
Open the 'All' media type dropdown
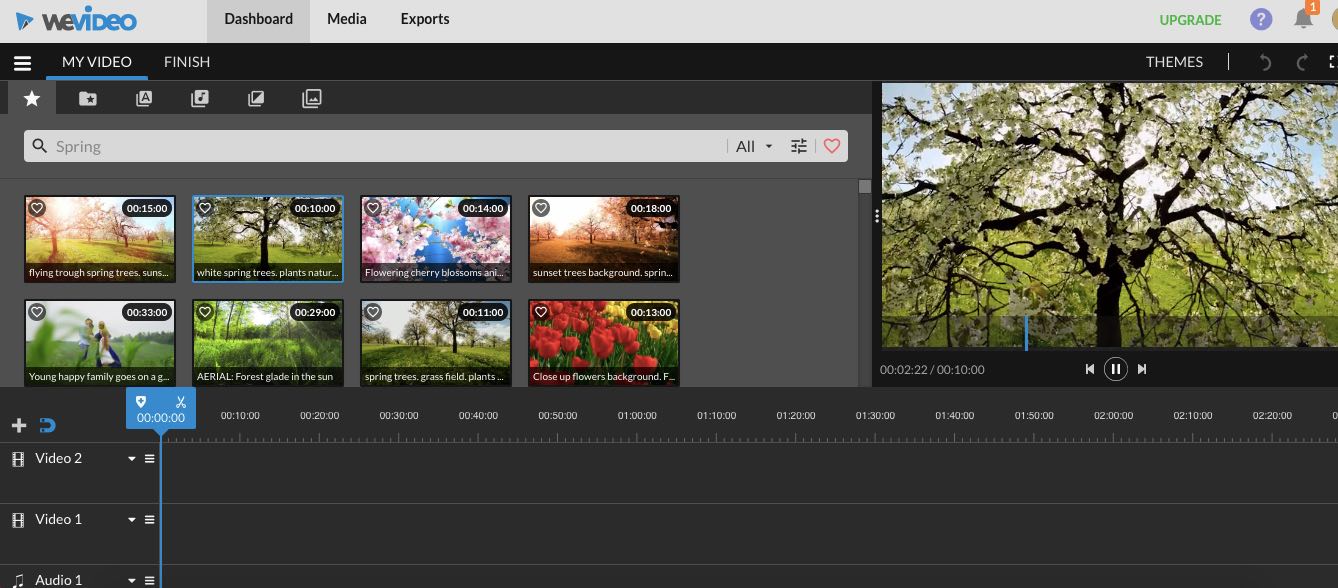click(x=754, y=146)
